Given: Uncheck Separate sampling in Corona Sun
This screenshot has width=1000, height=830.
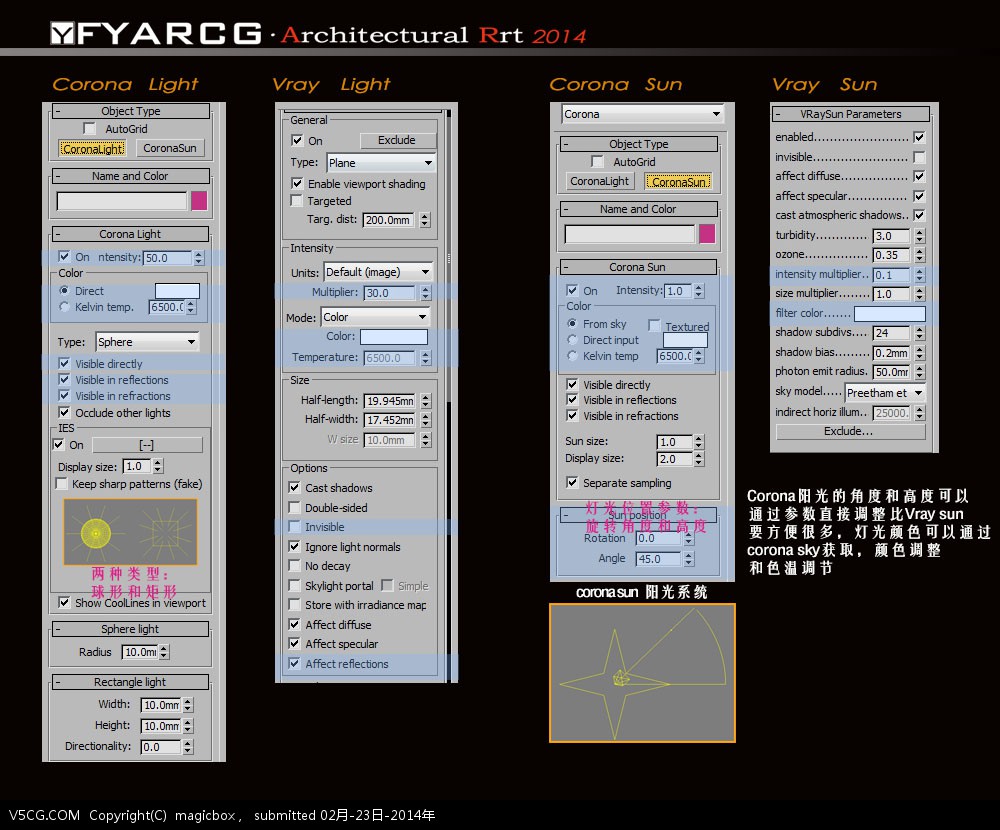Looking at the screenshot, I should click(572, 482).
